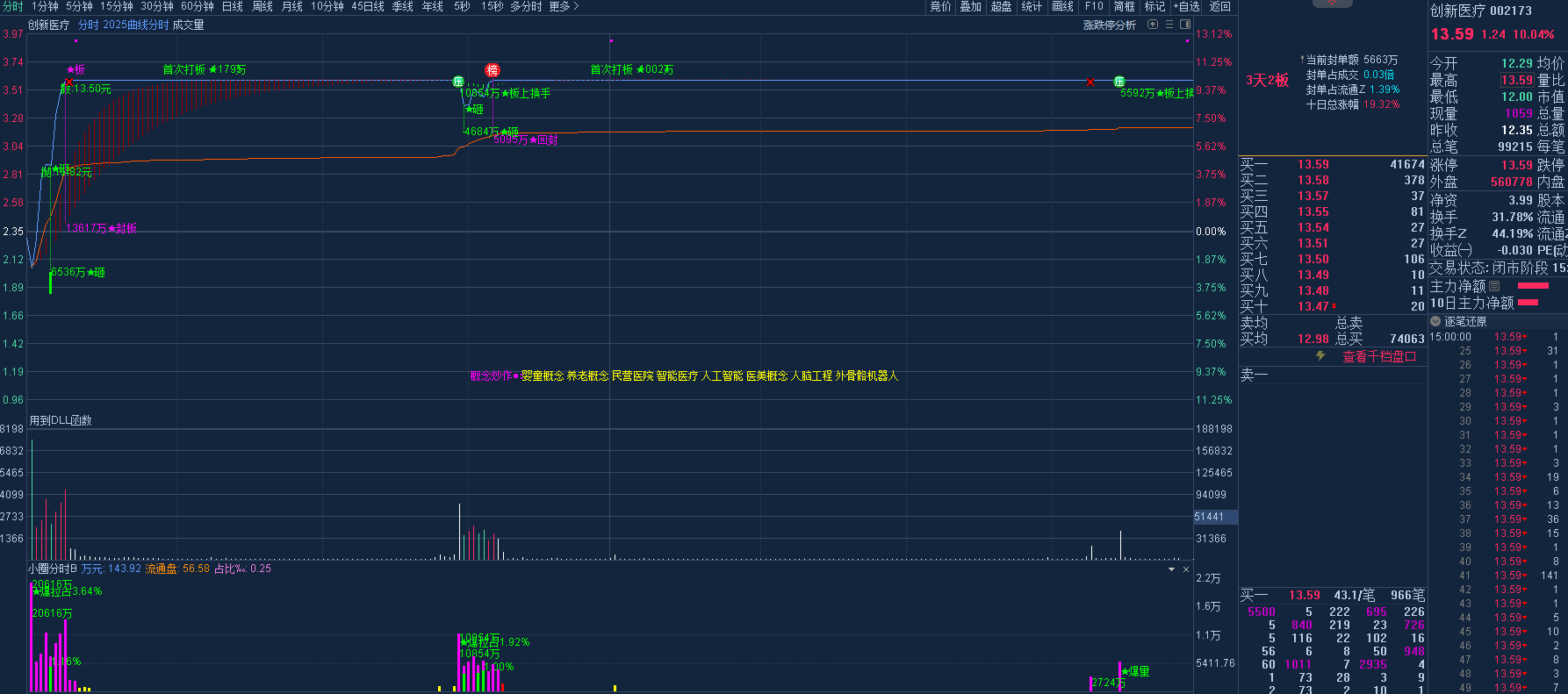The image size is (1568, 694).
Task: Expand the 逐笔还原 dropdown arrow
Action: point(1435,321)
